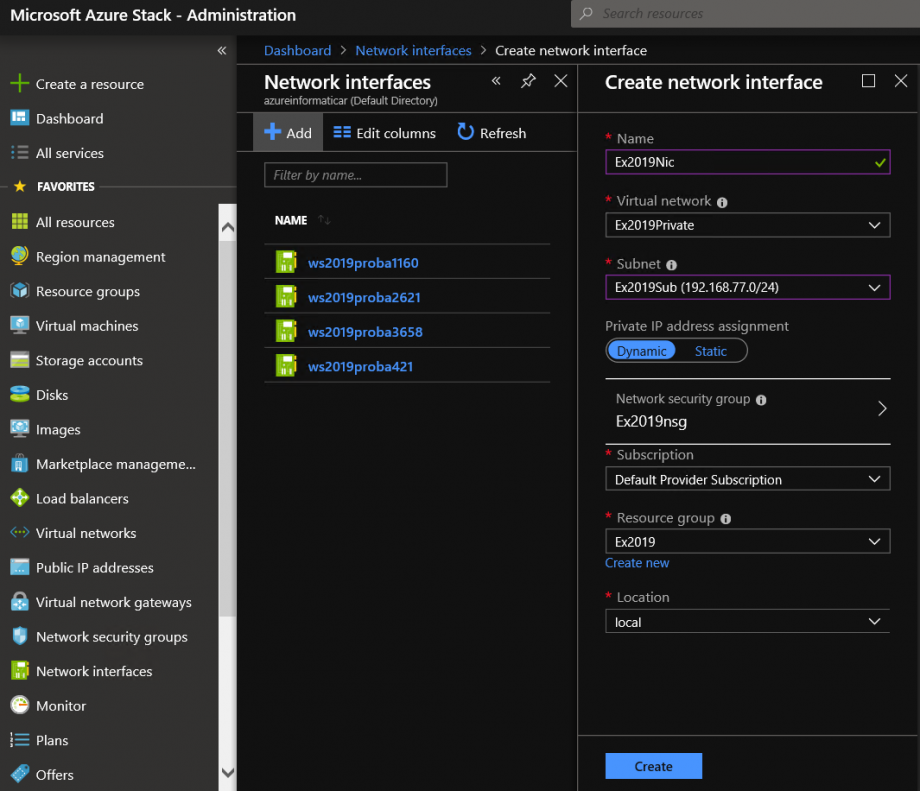Open the Monitor blade icon

(20, 705)
